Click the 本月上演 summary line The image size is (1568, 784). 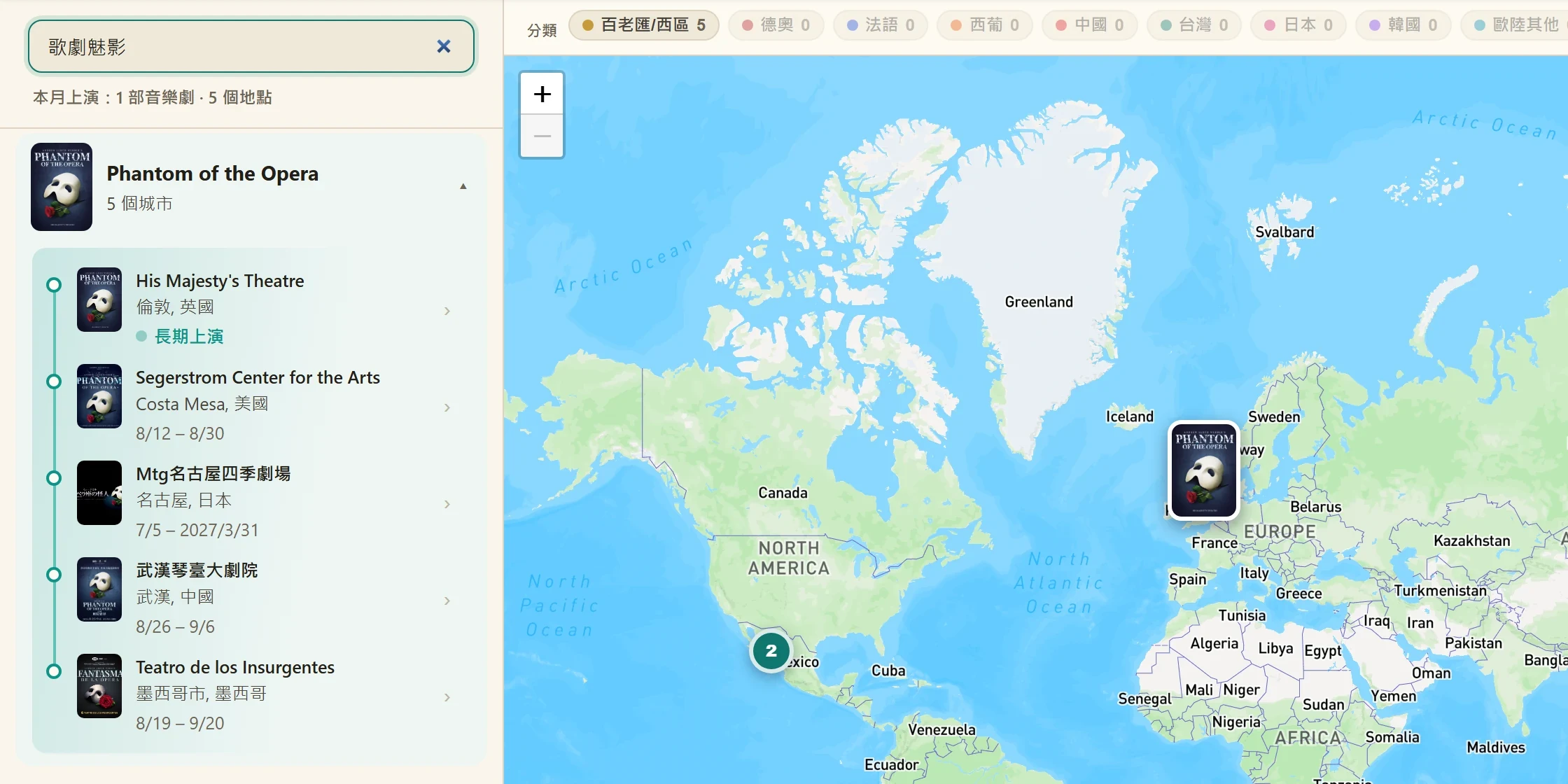(x=153, y=97)
